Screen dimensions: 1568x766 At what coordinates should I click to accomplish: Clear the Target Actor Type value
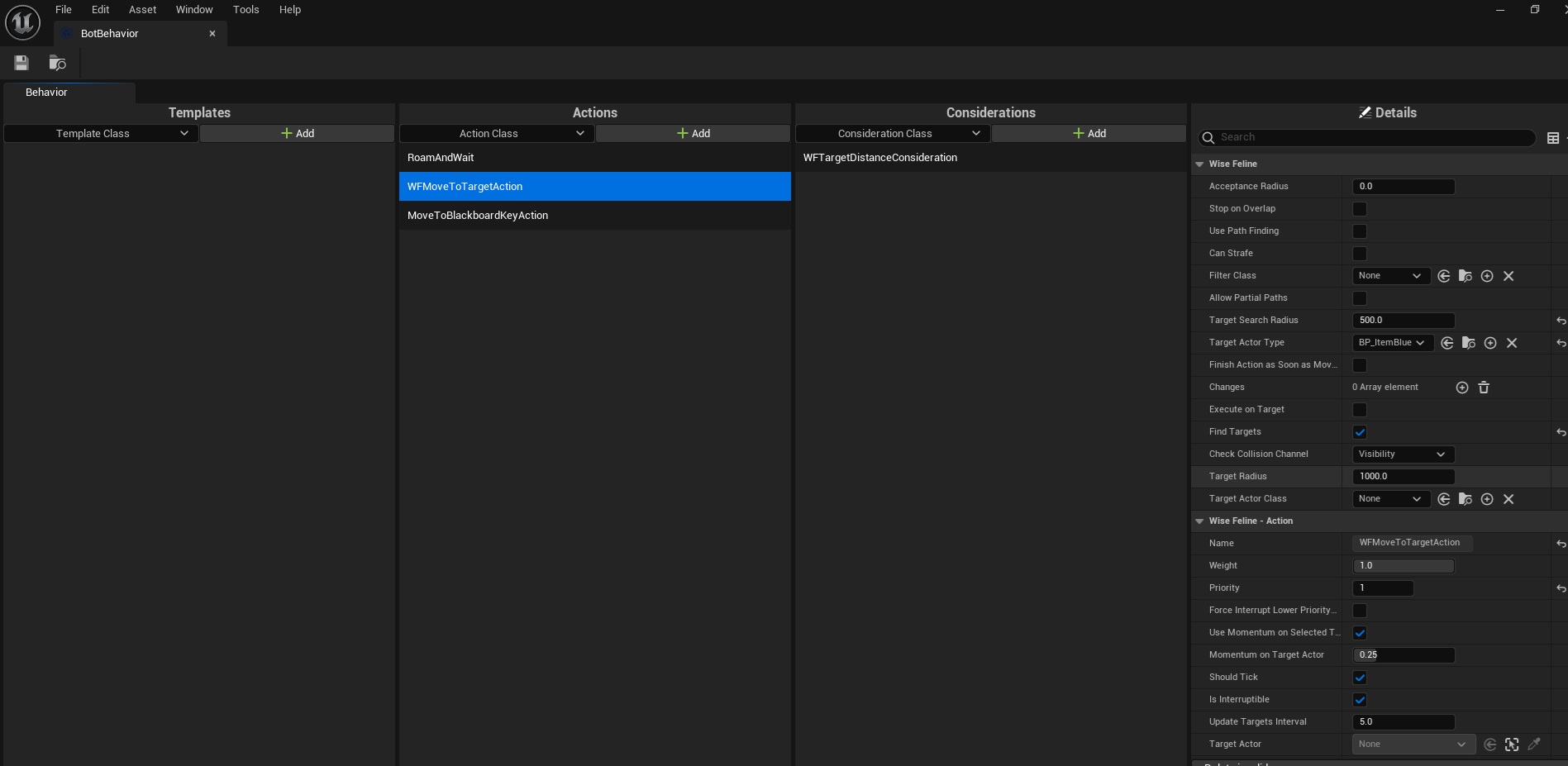(1512, 343)
